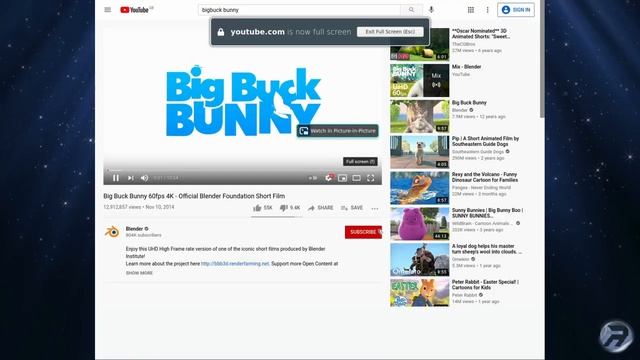Image resolution: width=640 pixels, height=360 pixels.
Task: Switch to theater mode
Action: [x=356, y=178]
